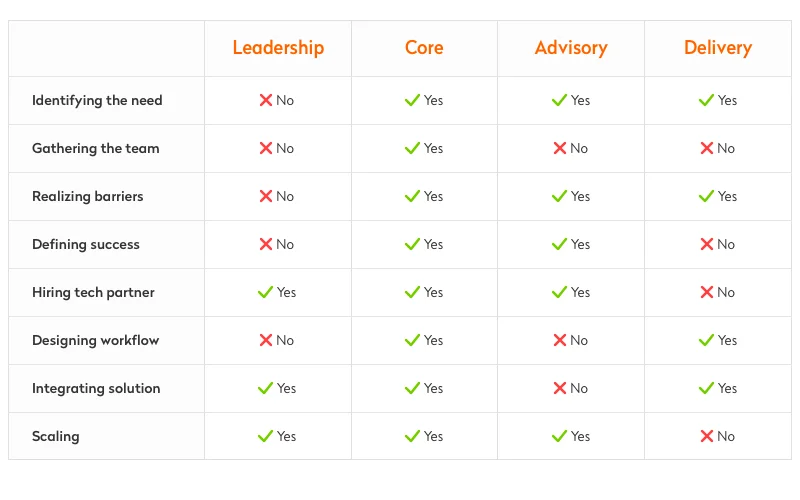Select the Leadership column header
800x500 pixels.
(278, 48)
